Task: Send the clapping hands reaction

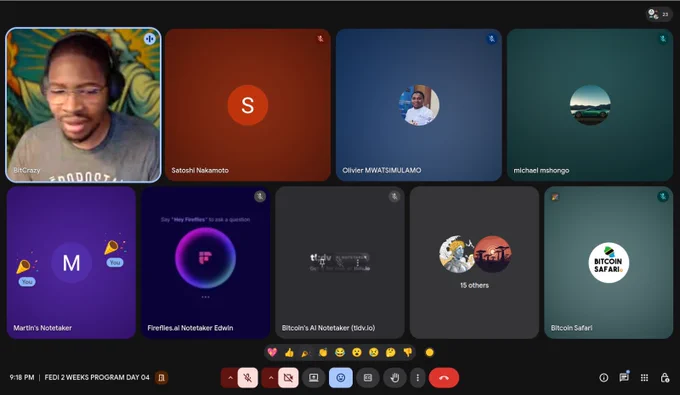Action: click(x=323, y=352)
